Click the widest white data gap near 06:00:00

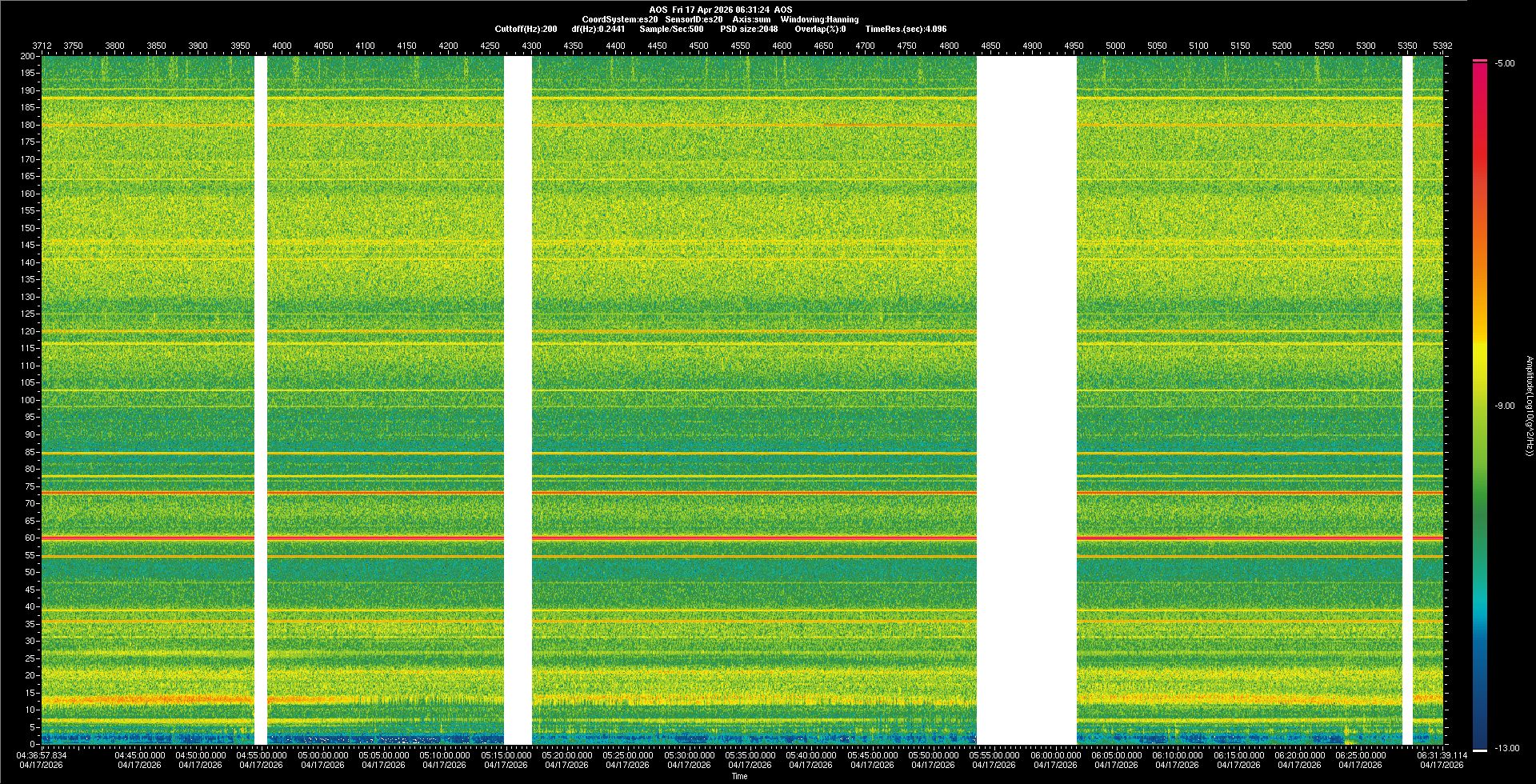coord(1026,400)
